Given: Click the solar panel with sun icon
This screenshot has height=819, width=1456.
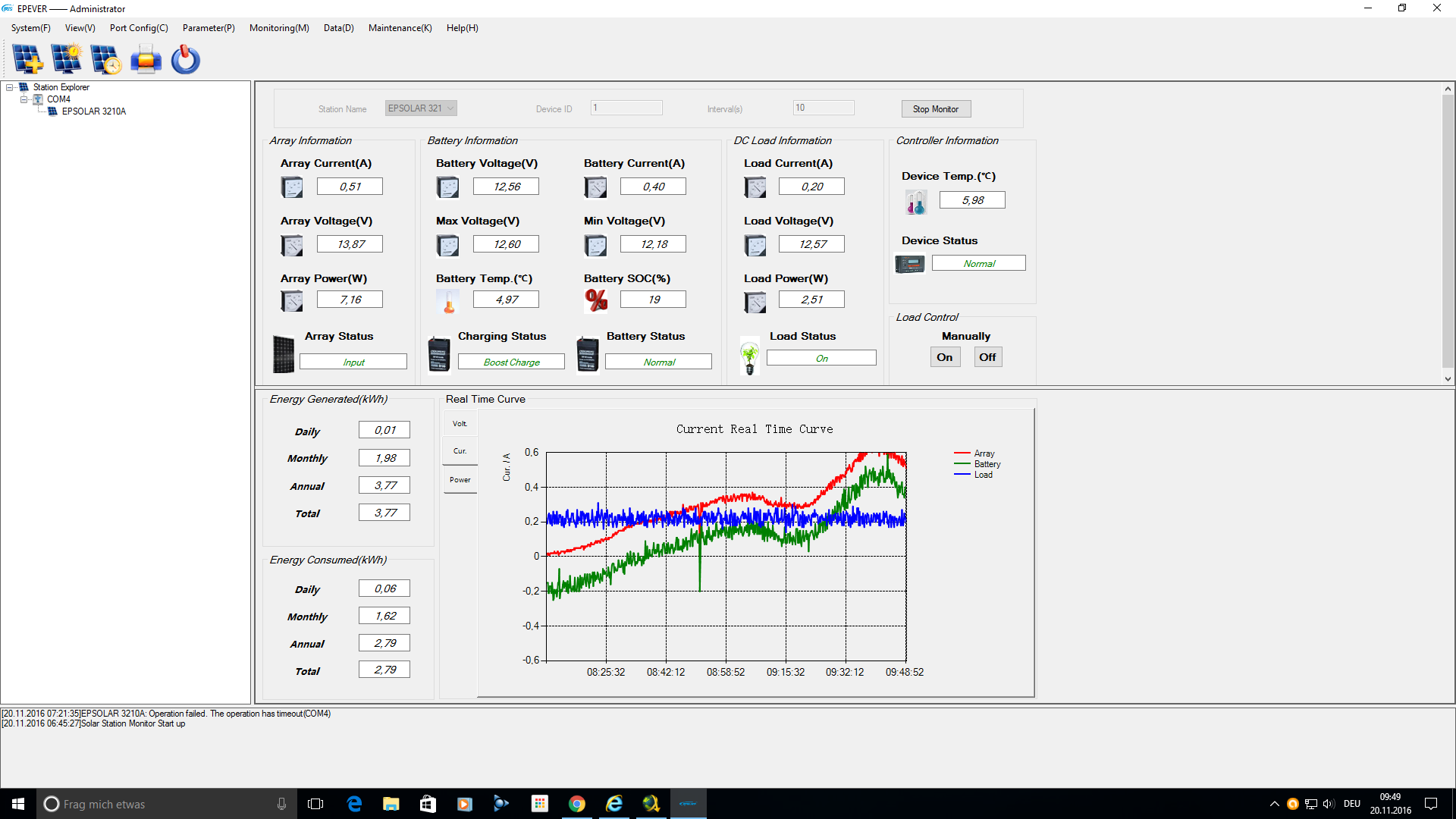Looking at the screenshot, I should coord(67,59).
